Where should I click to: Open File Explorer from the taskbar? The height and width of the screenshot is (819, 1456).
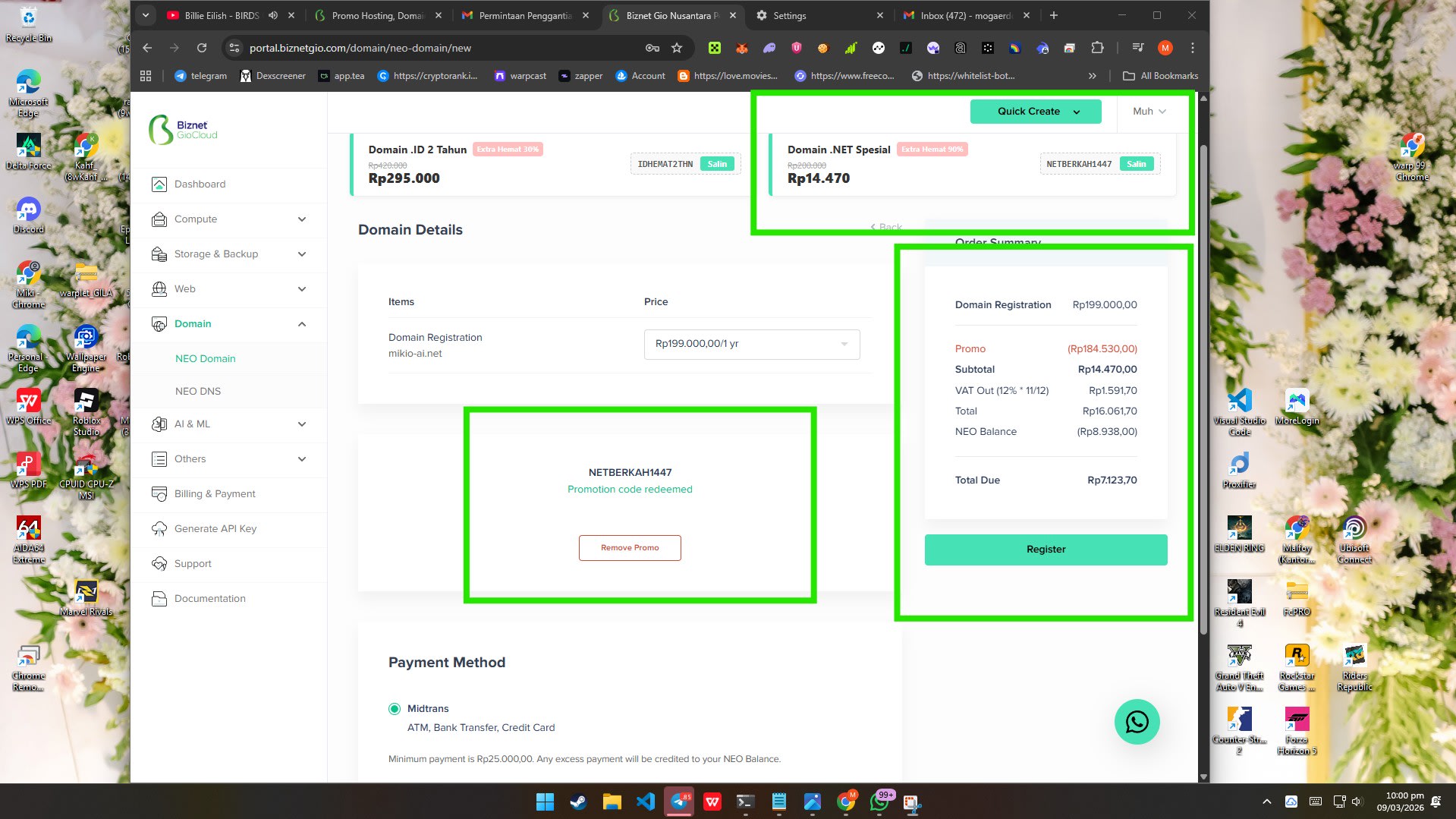[612, 802]
